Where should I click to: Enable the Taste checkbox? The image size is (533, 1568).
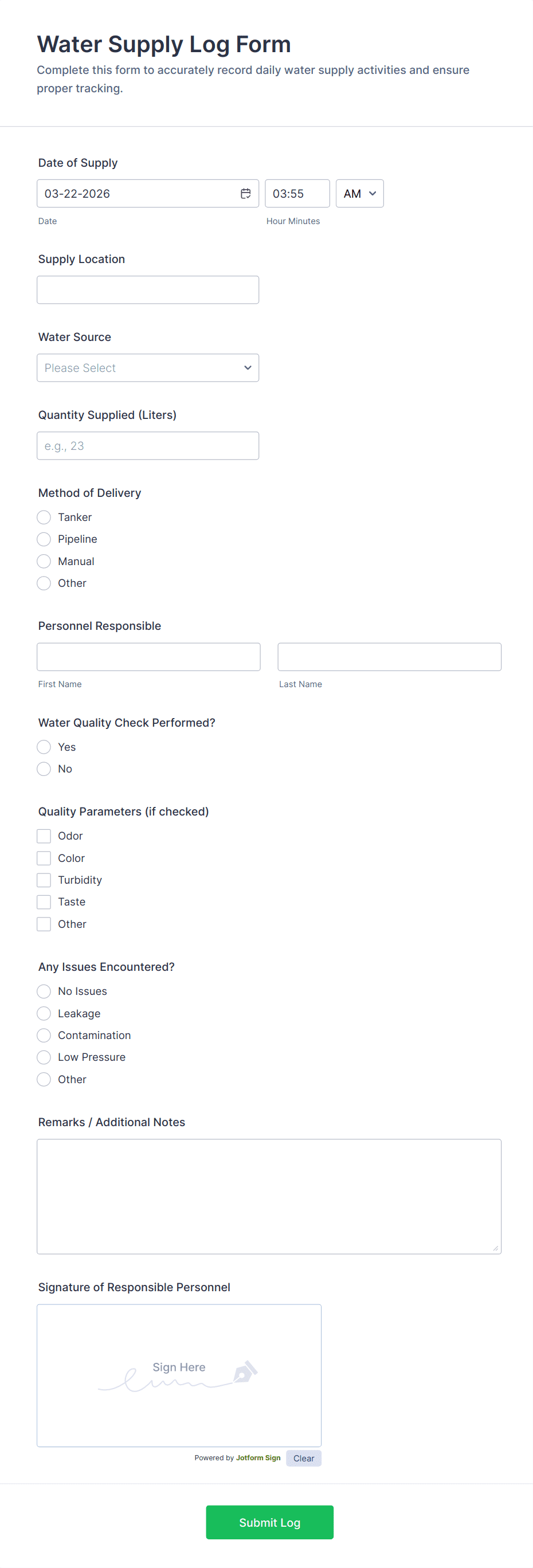pyautogui.click(x=44, y=902)
